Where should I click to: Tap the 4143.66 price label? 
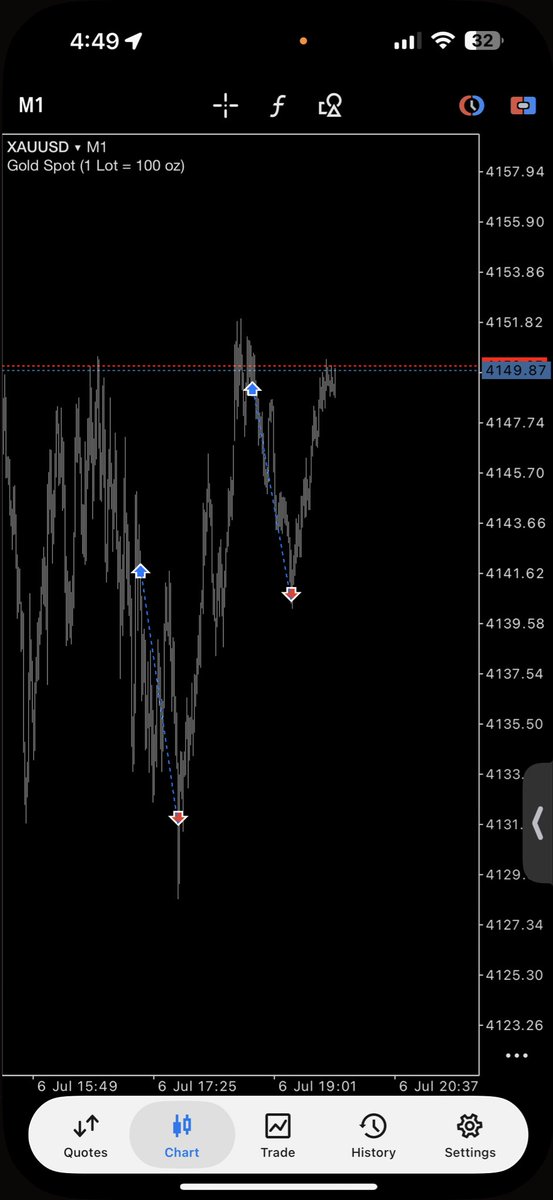click(514, 523)
